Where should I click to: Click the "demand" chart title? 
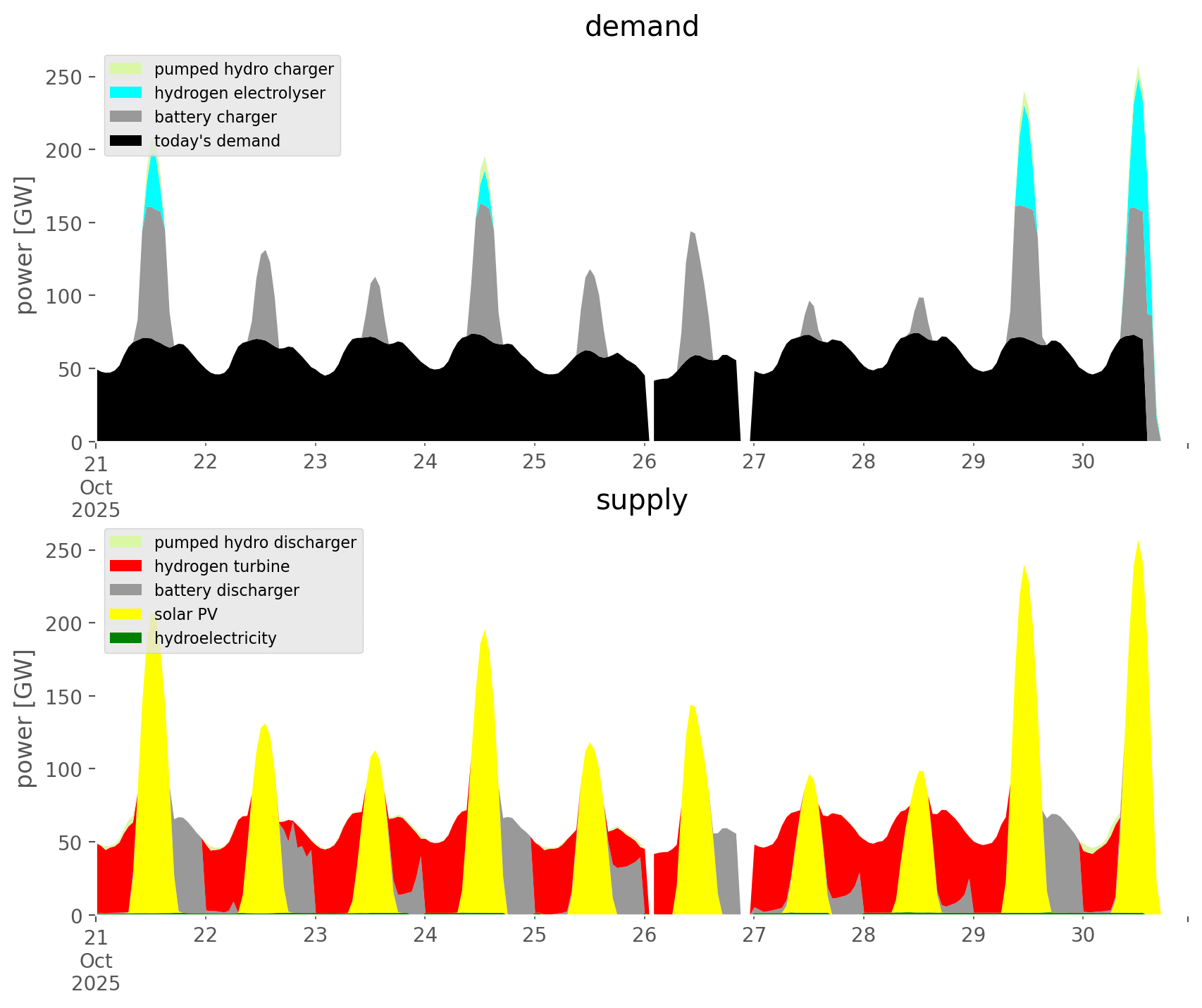click(x=641, y=27)
